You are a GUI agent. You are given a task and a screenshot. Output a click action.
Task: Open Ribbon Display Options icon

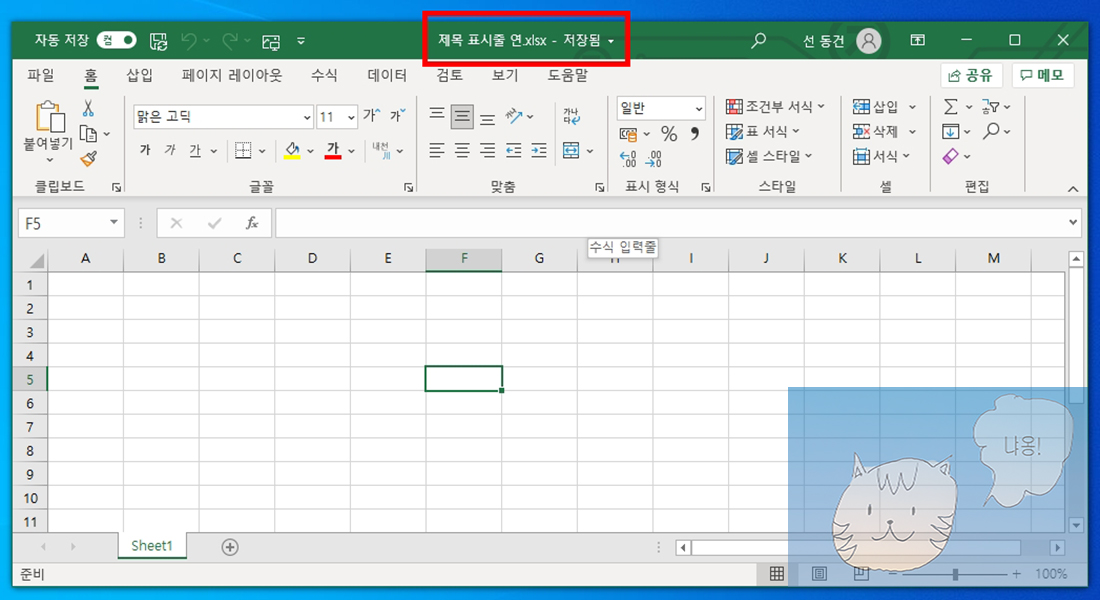918,40
